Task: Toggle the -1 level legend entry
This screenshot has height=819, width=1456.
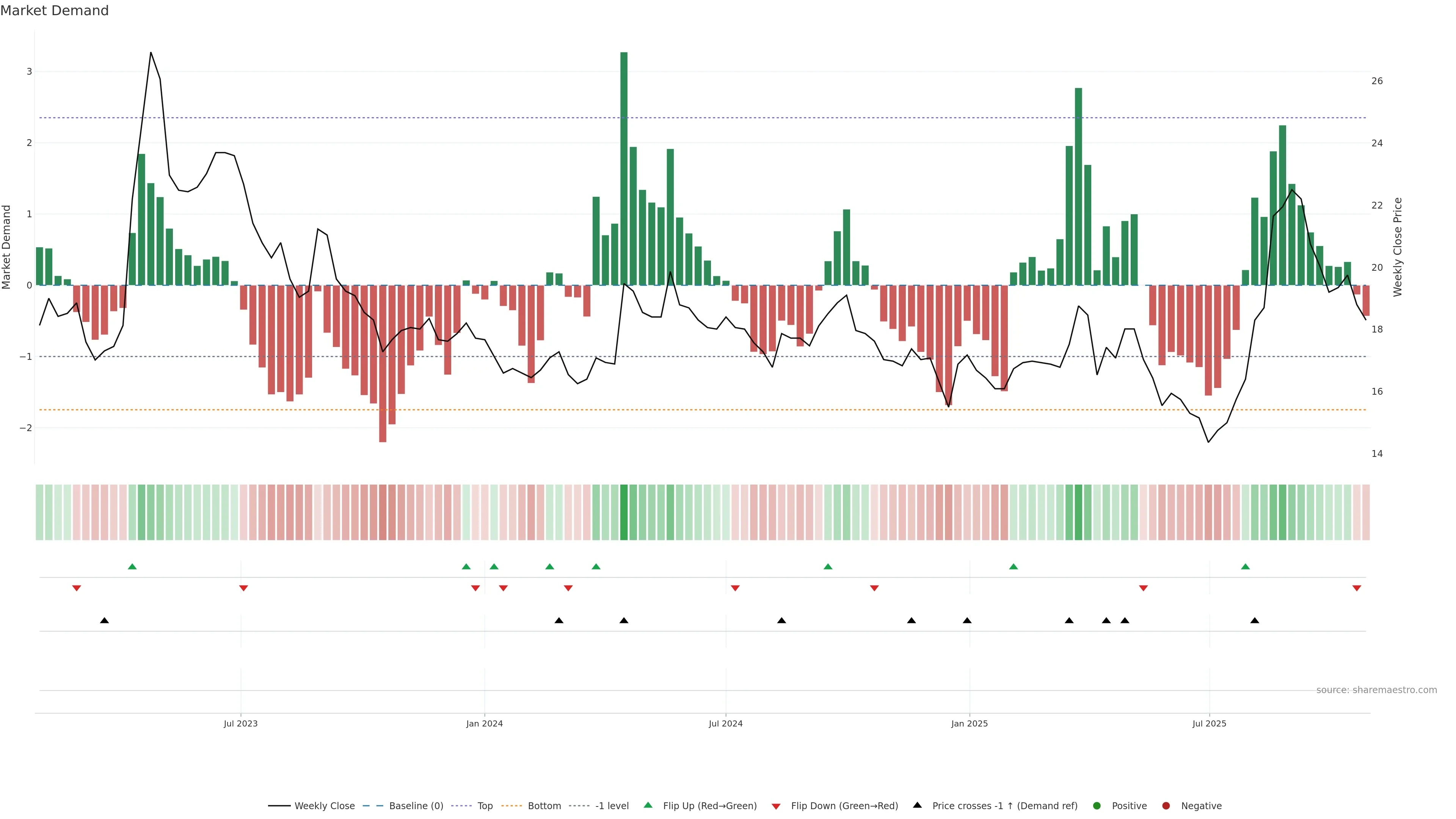Action: pos(612,805)
